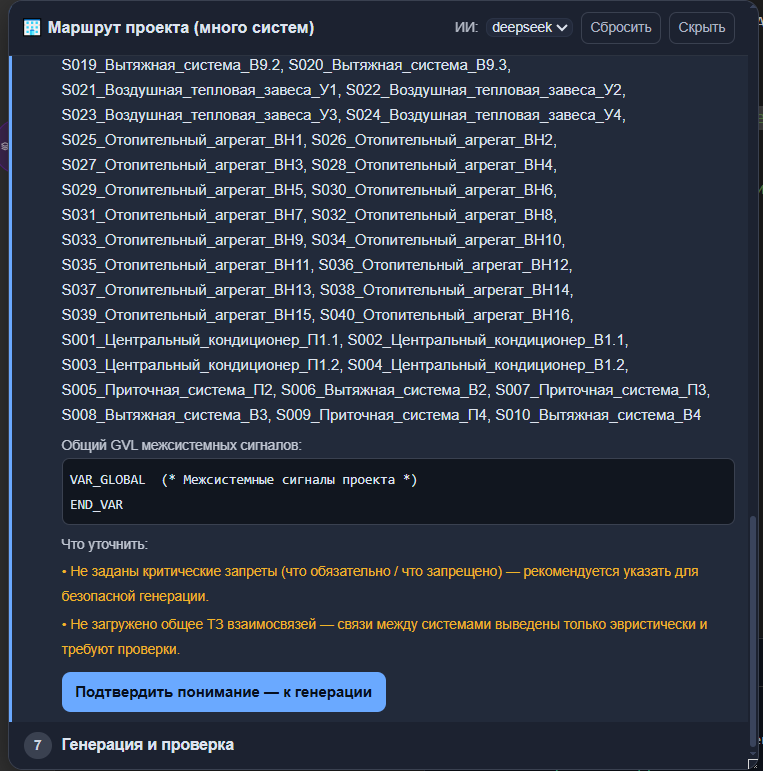
Task: Click text S033_Отопительный_агрегат_ВН9
Action: pos(182,240)
